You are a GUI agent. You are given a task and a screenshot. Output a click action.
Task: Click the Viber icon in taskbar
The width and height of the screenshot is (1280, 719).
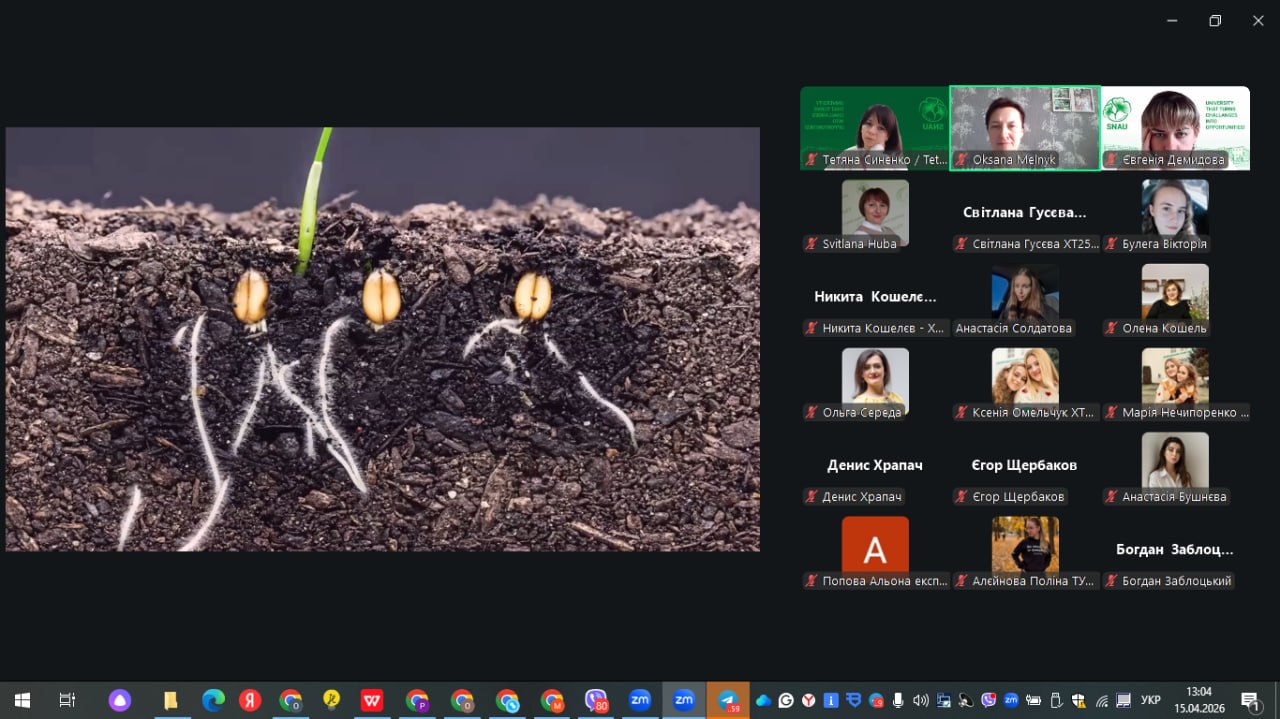click(x=596, y=701)
